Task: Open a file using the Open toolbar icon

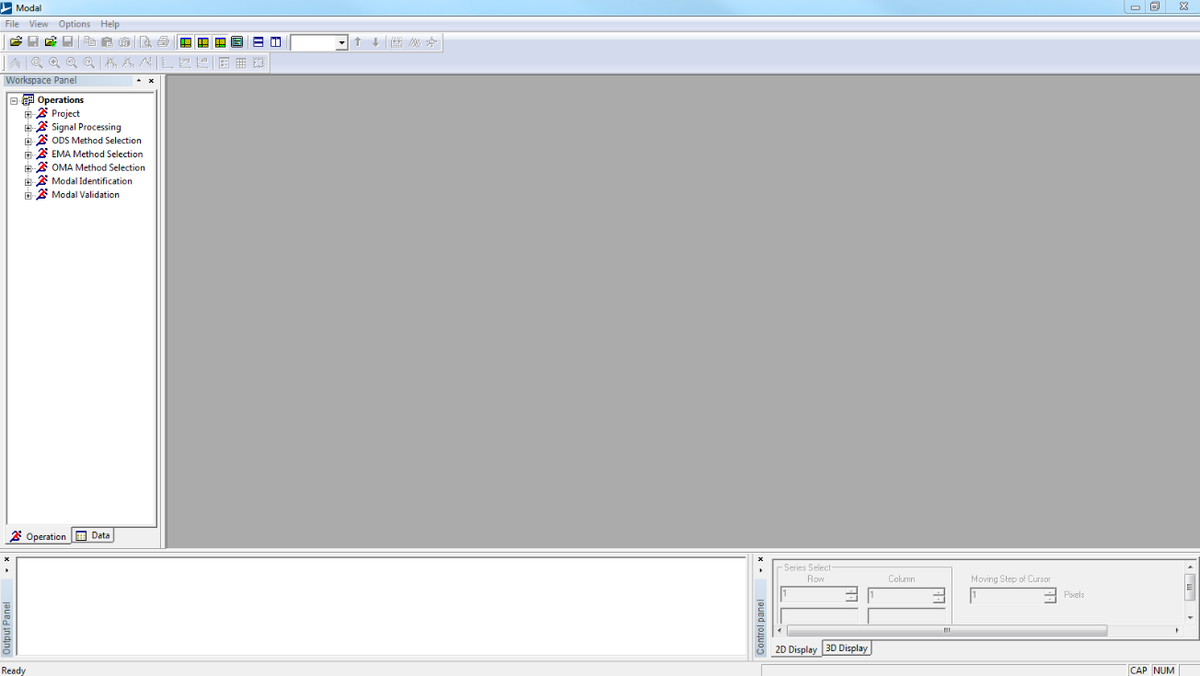Action: (x=14, y=42)
